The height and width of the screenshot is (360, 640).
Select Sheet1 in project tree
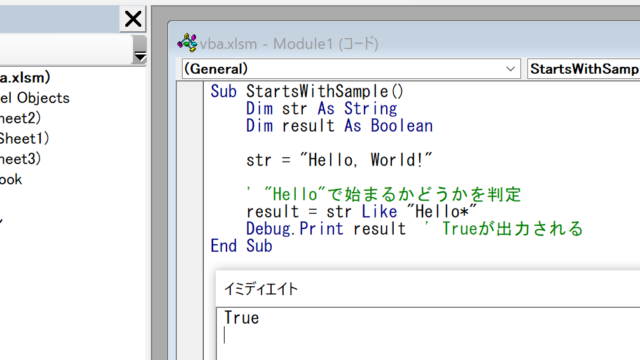24,139
